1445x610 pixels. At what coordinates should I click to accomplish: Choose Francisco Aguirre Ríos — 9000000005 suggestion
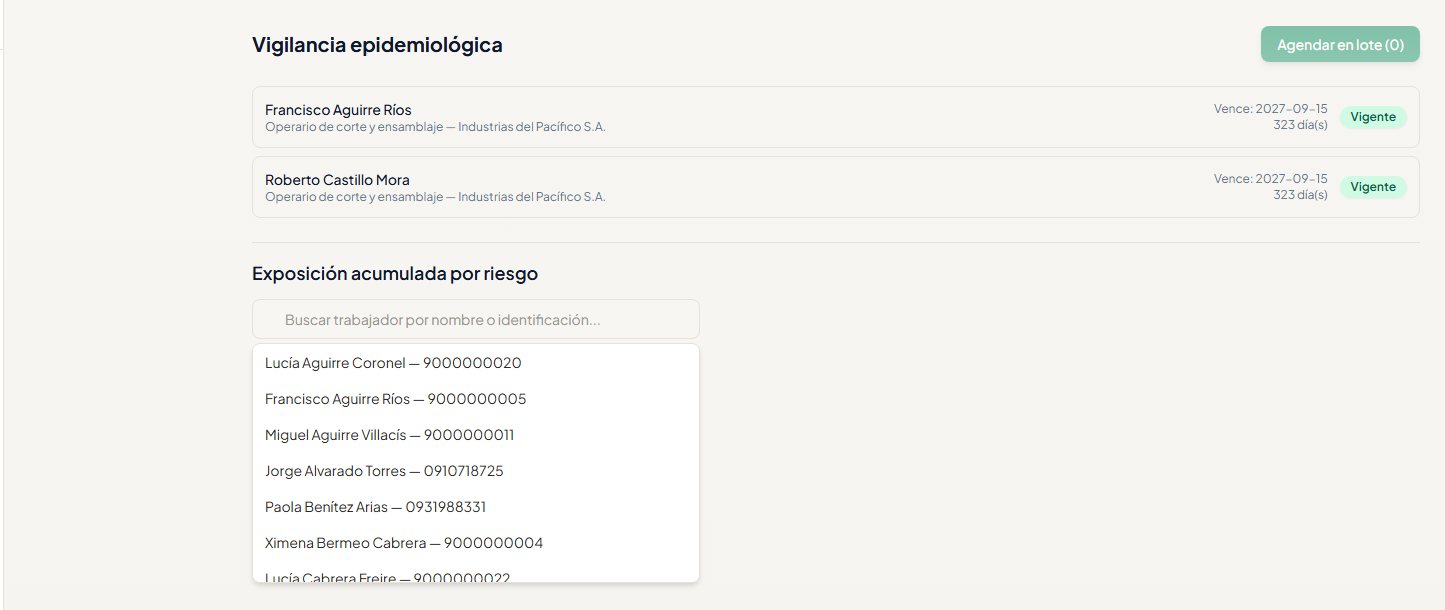point(476,399)
